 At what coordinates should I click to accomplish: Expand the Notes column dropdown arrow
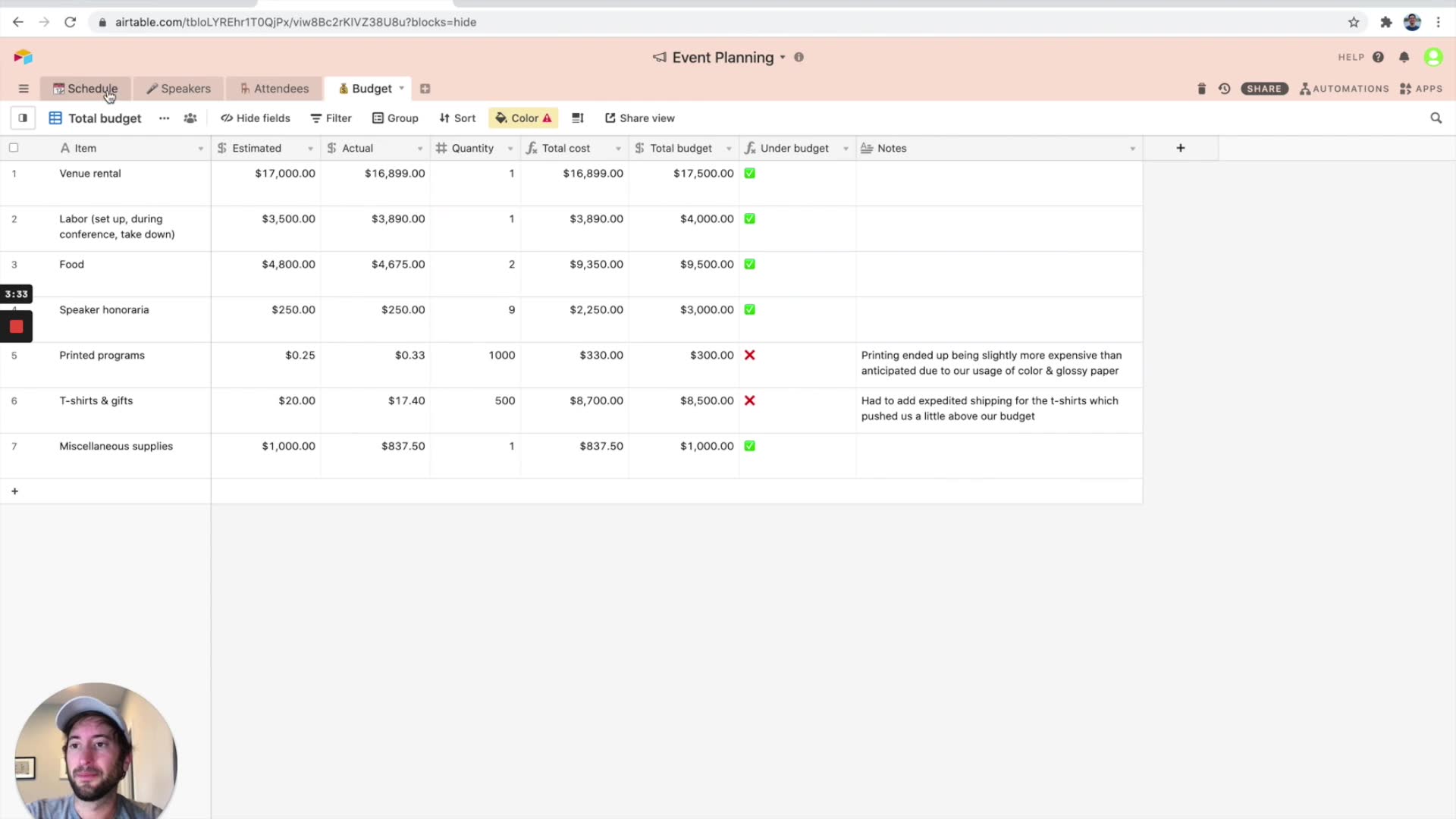point(1132,149)
